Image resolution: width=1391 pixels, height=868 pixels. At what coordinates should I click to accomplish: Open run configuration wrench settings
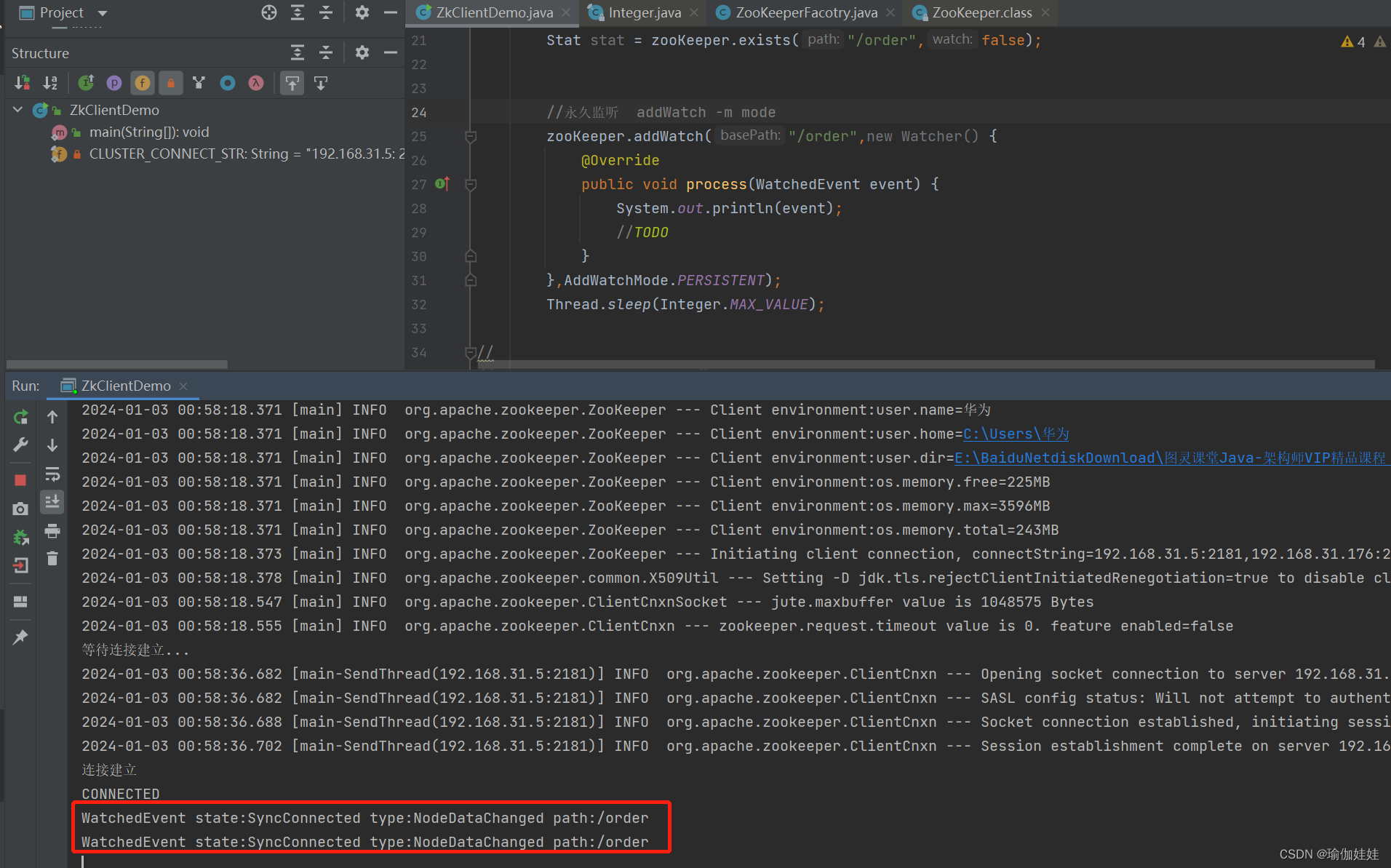pos(20,445)
